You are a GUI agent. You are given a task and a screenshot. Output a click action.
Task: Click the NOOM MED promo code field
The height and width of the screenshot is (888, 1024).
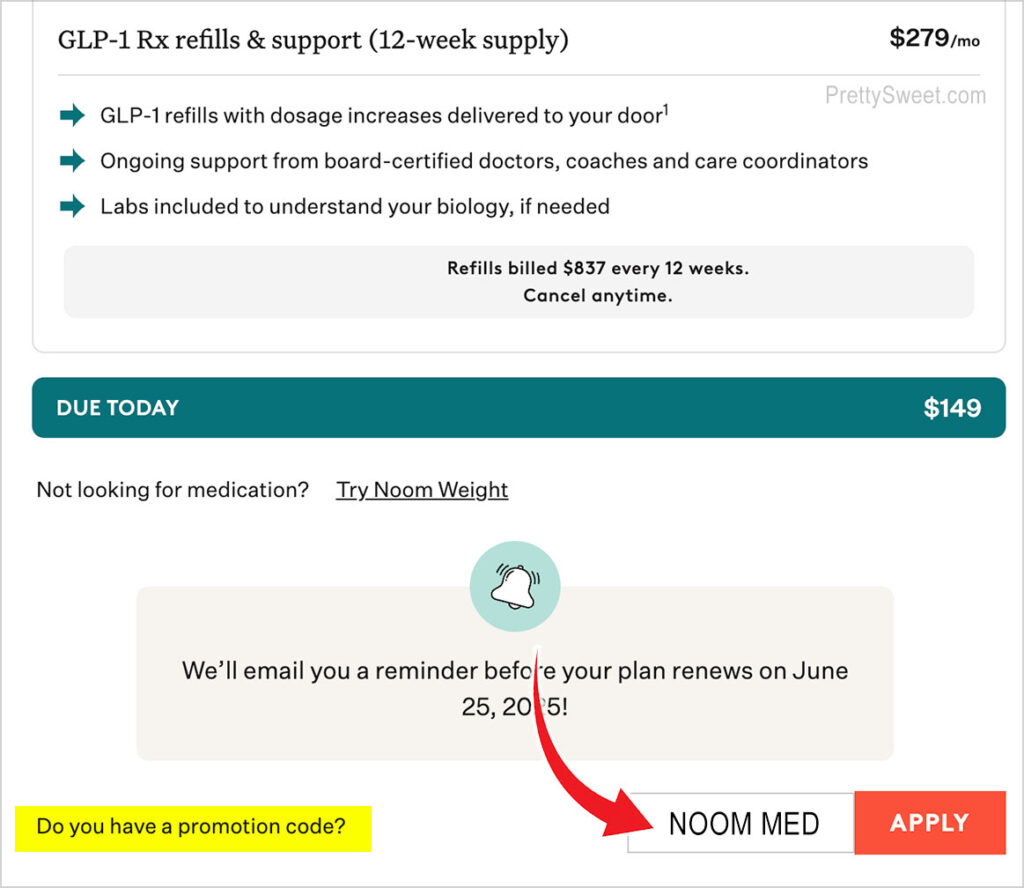point(741,823)
